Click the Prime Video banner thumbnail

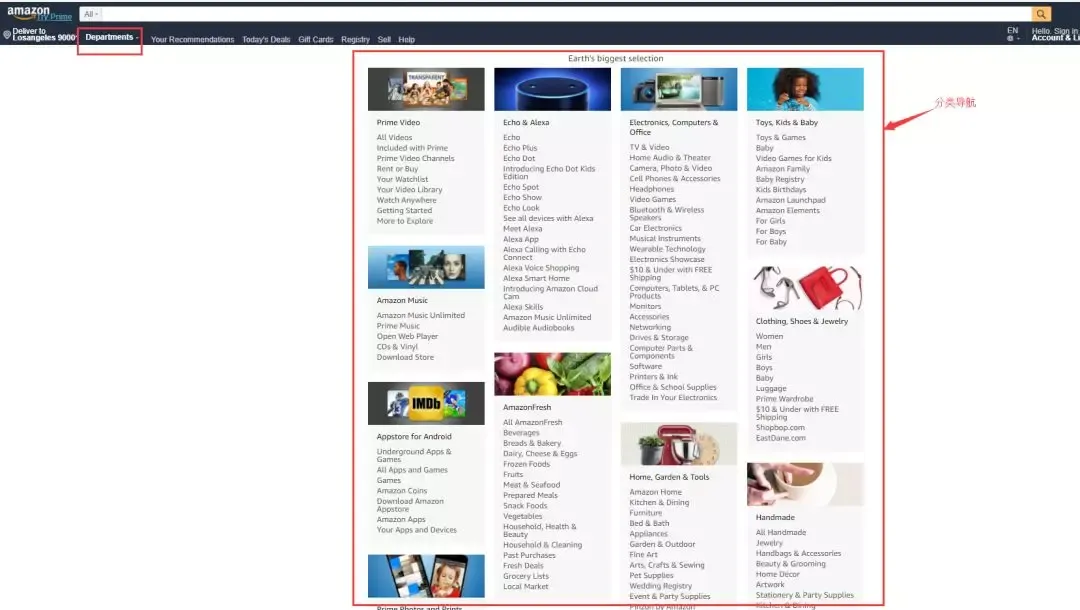coord(426,90)
